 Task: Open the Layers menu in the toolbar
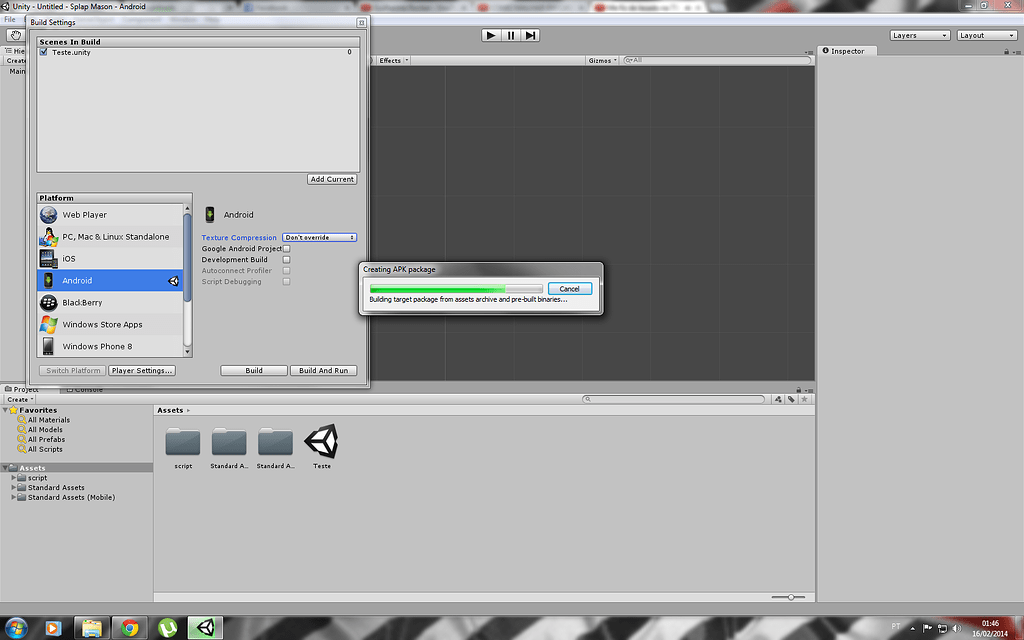coord(918,34)
